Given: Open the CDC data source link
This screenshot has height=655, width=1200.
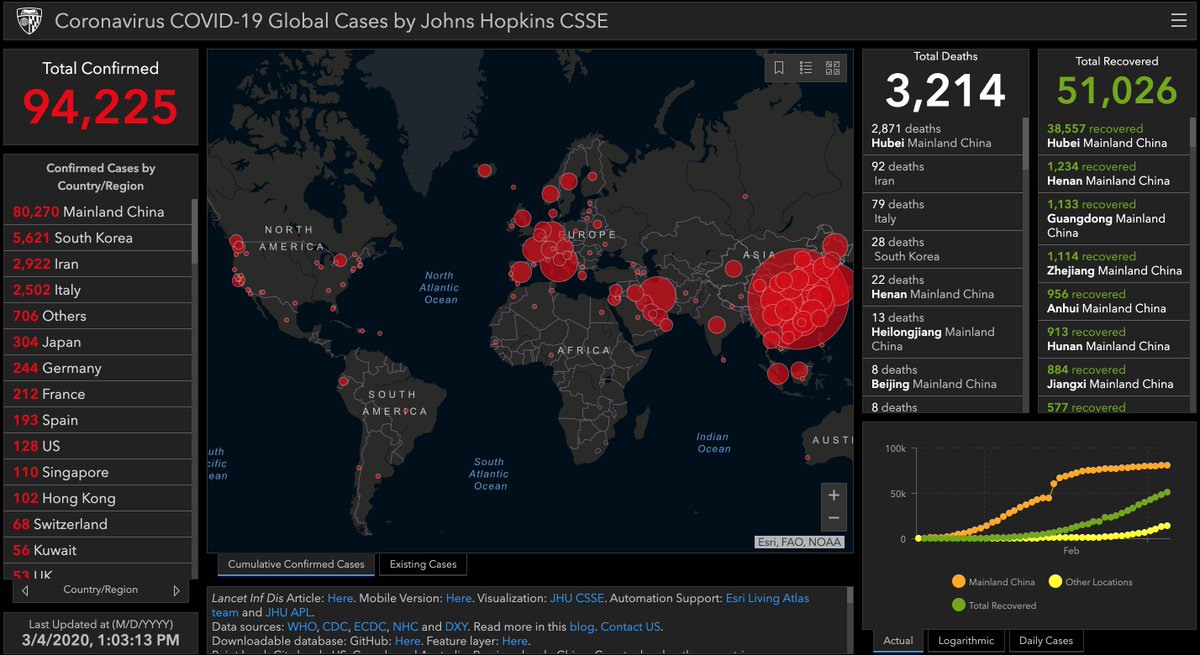Looking at the screenshot, I should click(336, 627).
